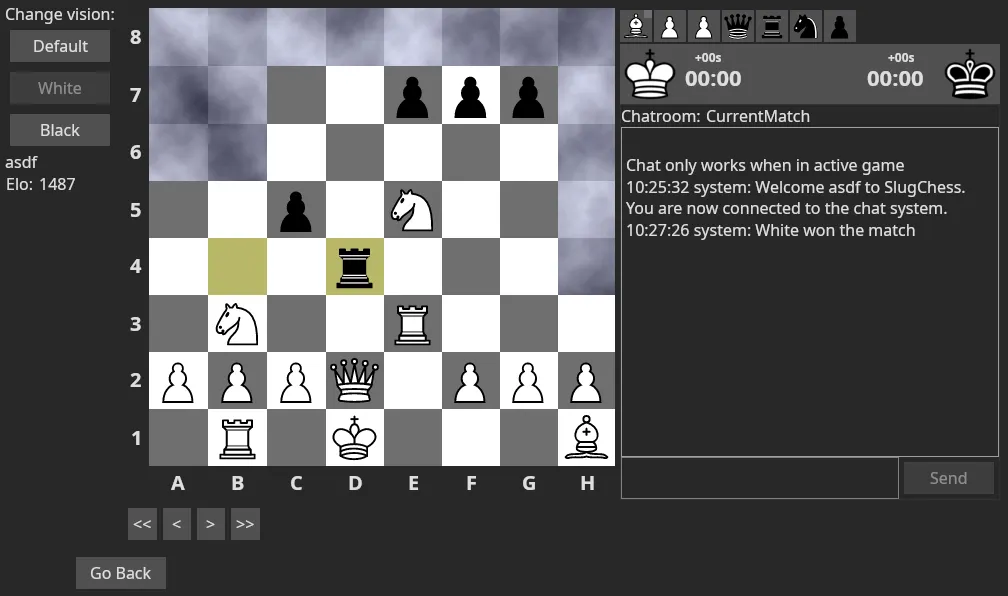Click the 'Chatroom: CurrentMatch' label
The image size is (1008, 596).
point(716,116)
